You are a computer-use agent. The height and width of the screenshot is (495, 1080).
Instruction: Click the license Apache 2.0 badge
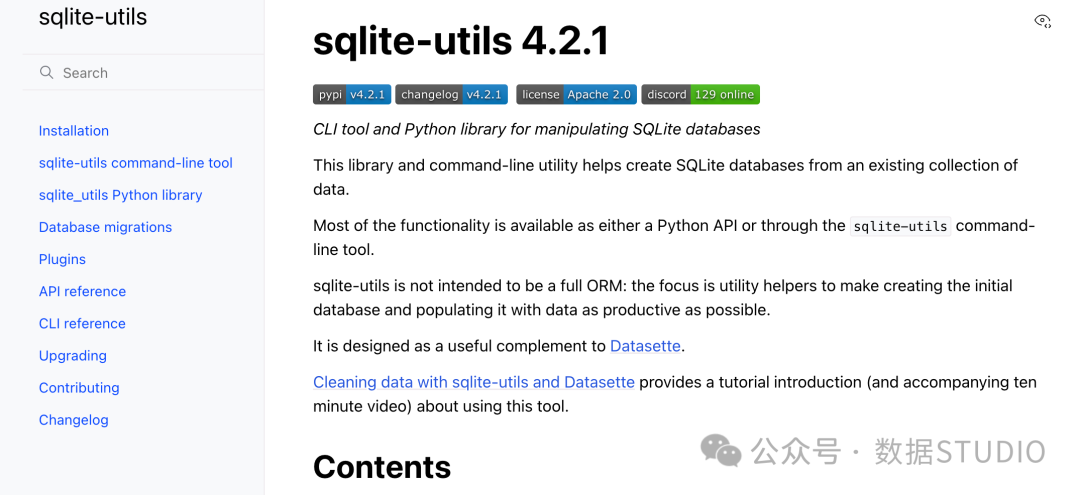tap(577, 94)
